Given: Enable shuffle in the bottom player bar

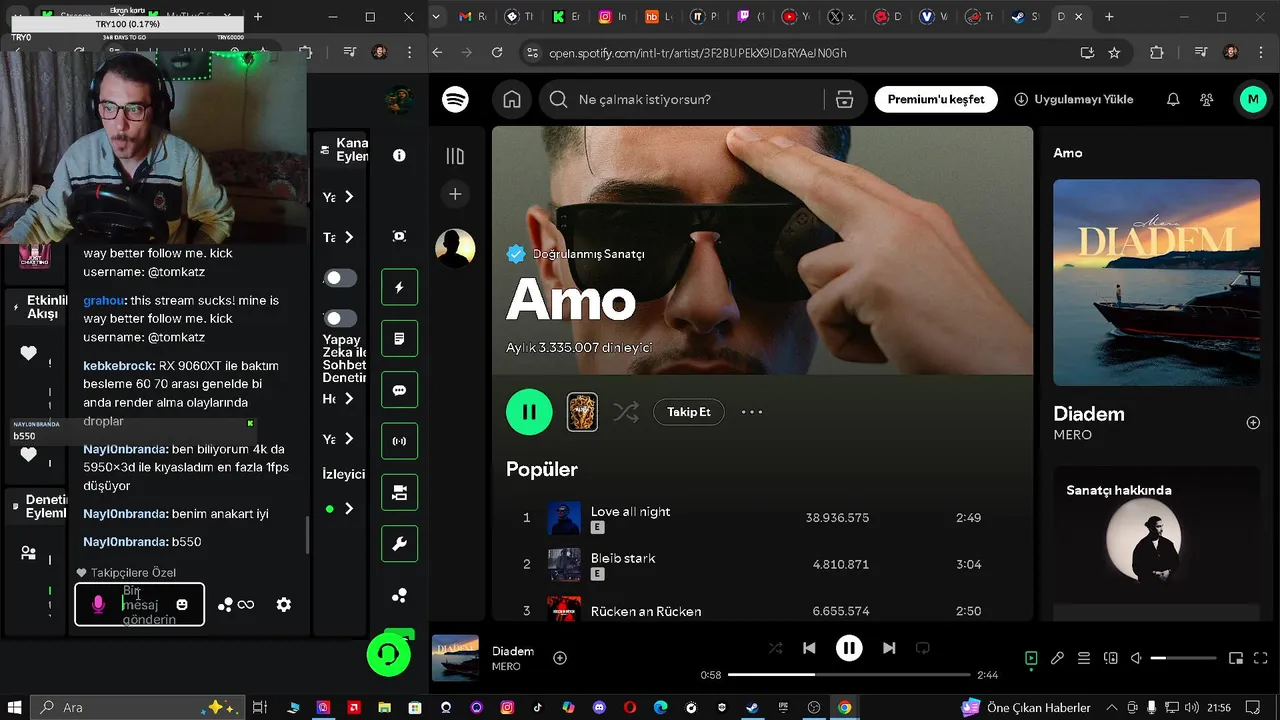Looking at the screenshot, I should coord(775,648).
